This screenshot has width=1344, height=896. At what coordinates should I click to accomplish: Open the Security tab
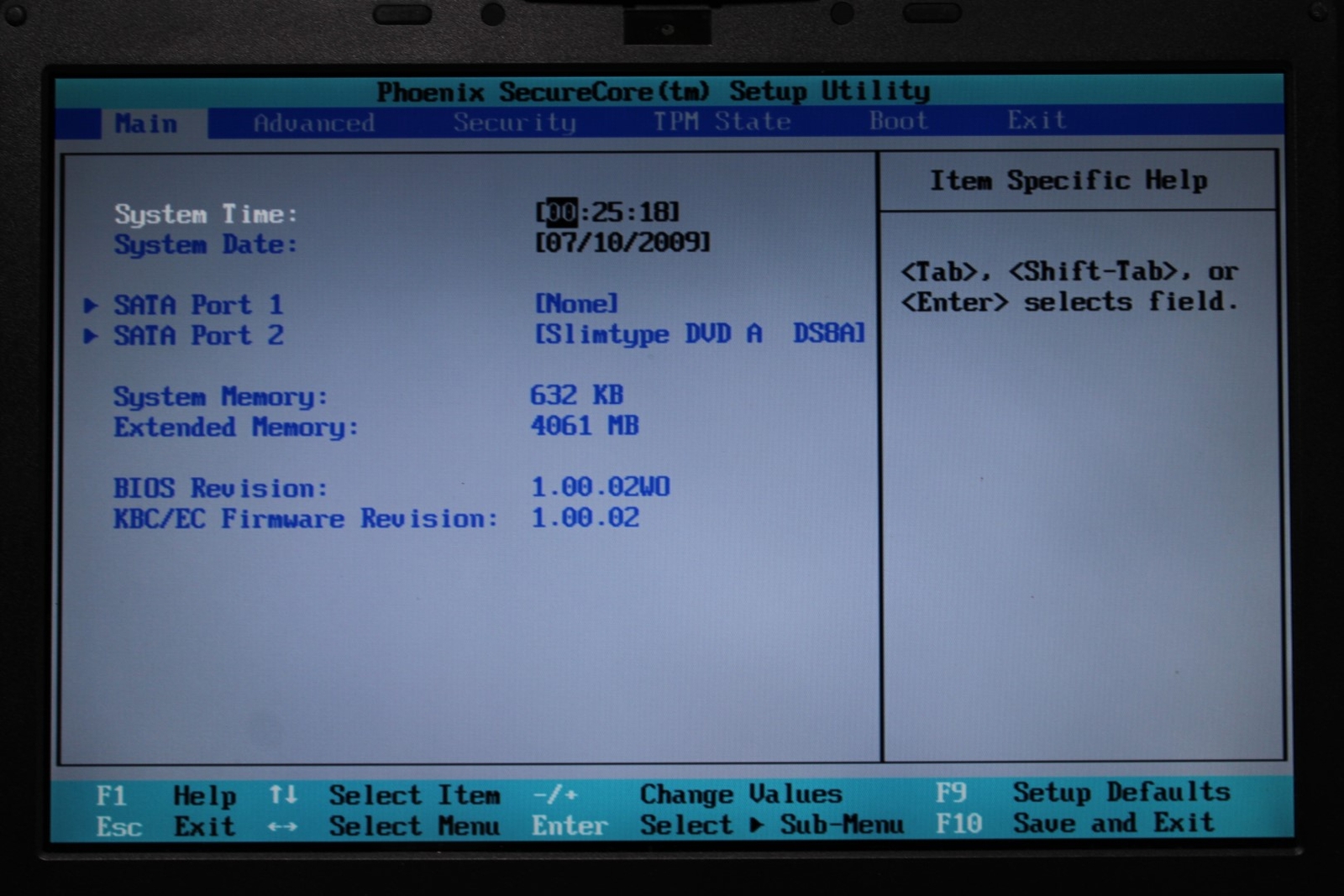pyautogui.click(x=514, y=123)
